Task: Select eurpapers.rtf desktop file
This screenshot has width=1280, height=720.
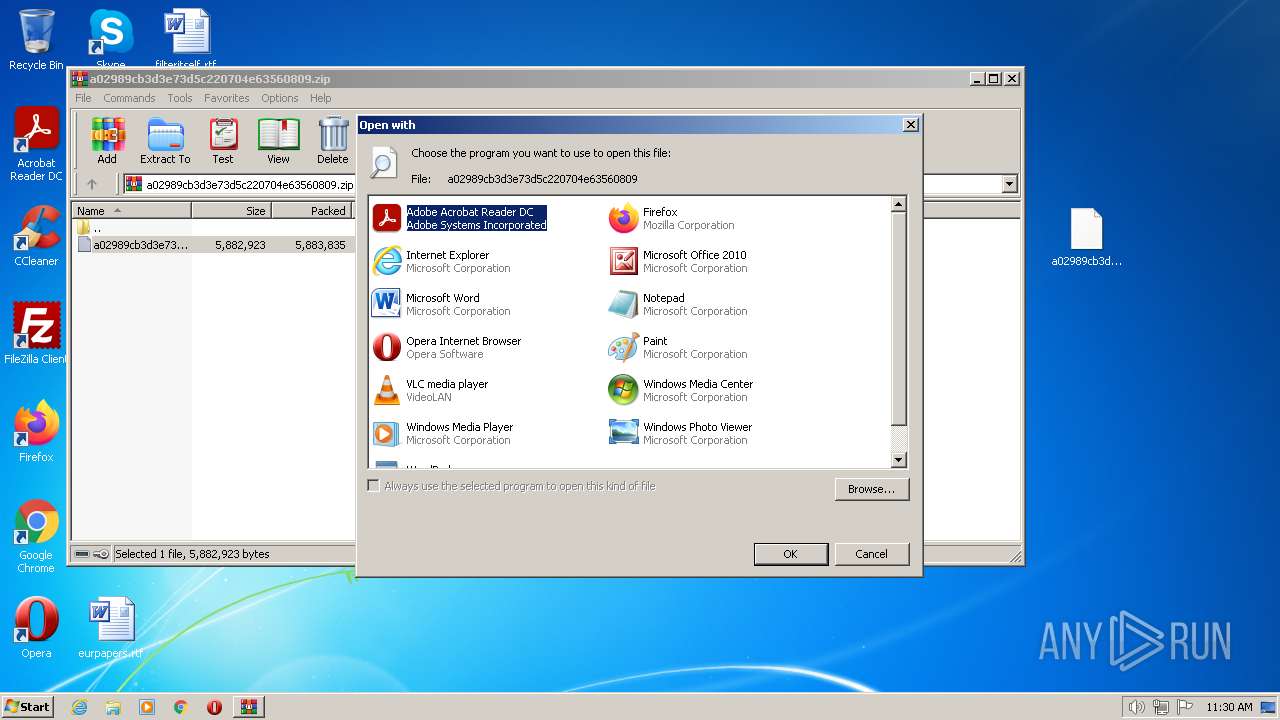Action: (x=110, y=627)
